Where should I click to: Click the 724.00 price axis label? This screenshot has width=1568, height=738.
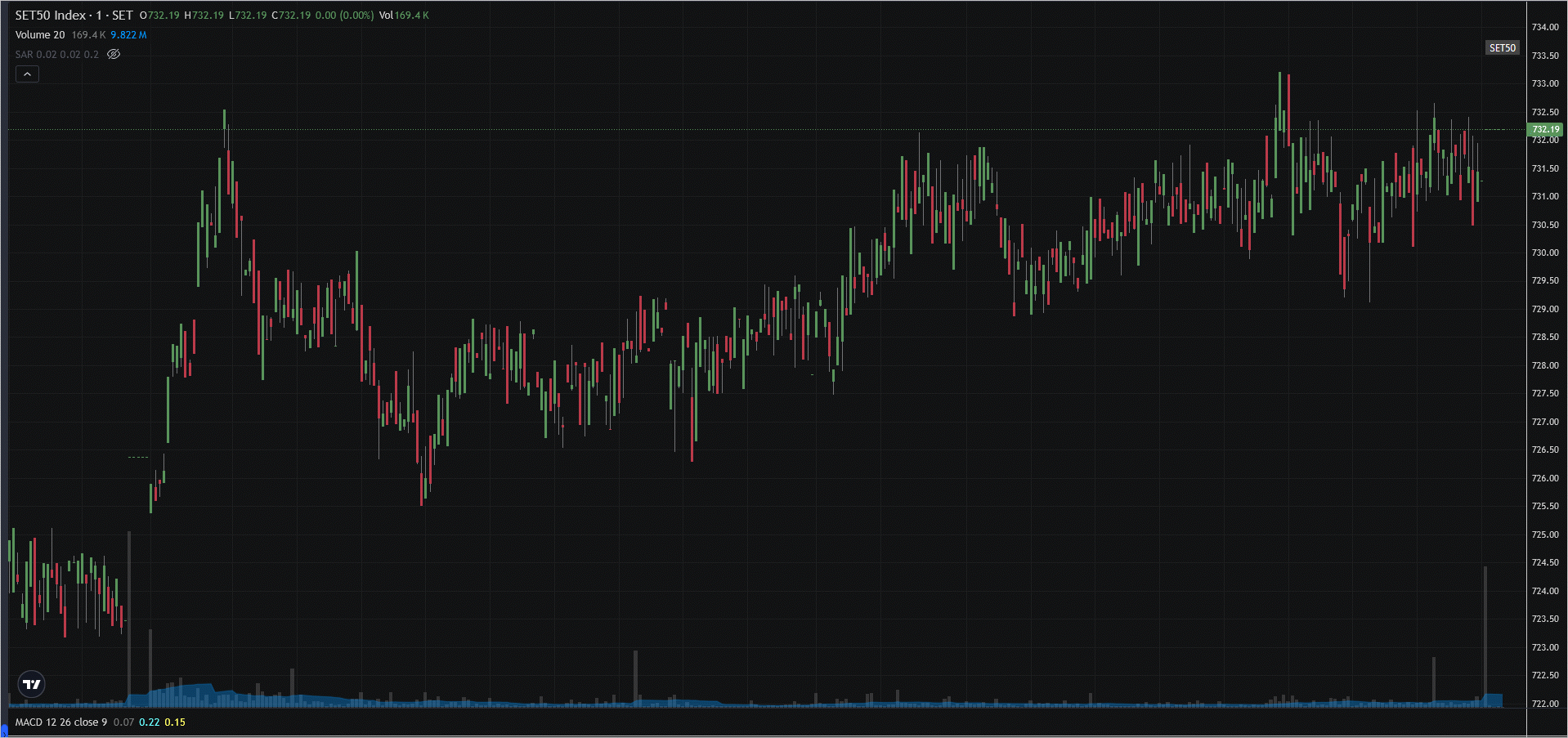(x=1544, y=591)
